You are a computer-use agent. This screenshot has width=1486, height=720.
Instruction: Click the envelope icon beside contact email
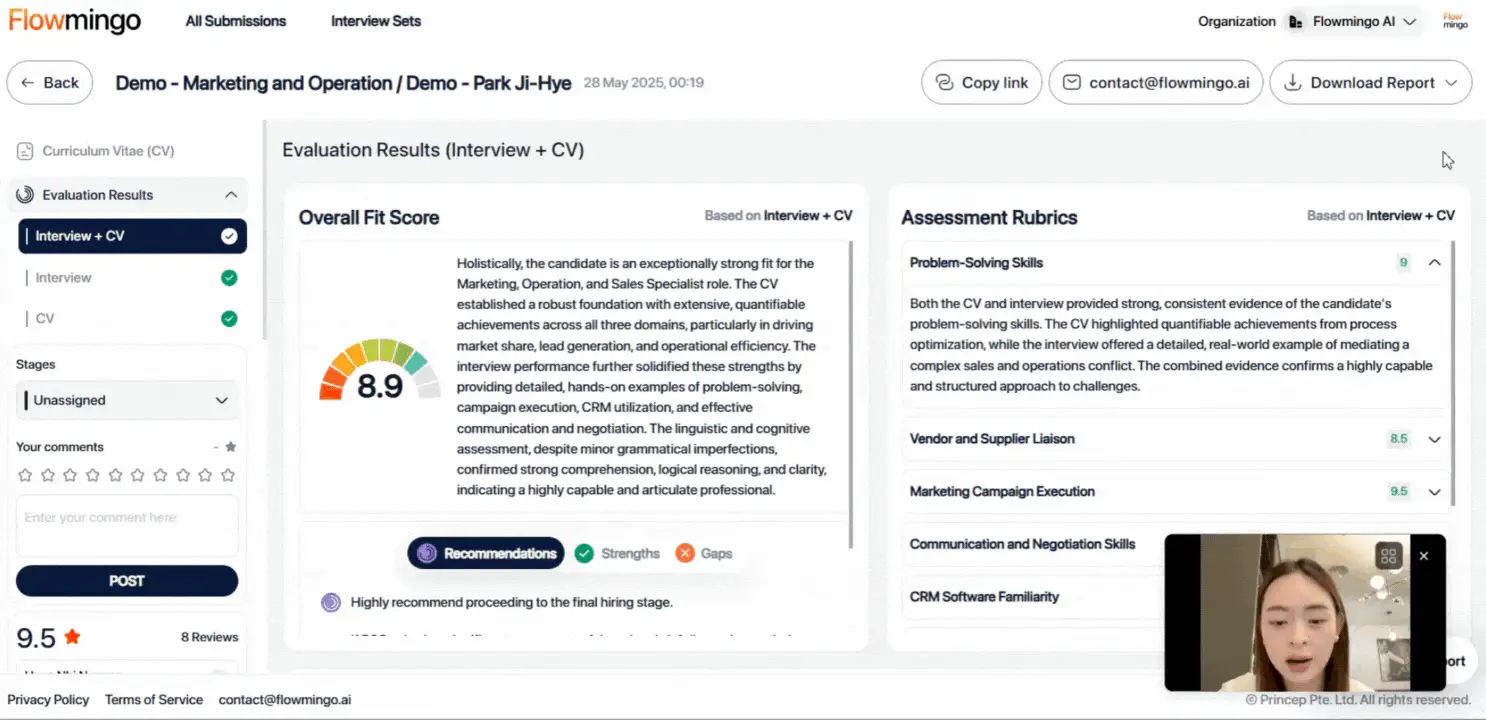click(x=1071, y=83)
